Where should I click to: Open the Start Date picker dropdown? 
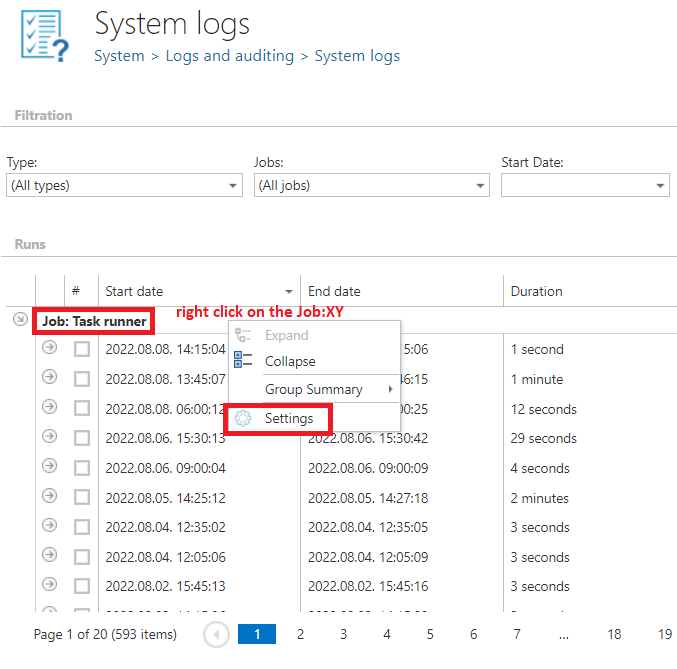coord(661,185)
